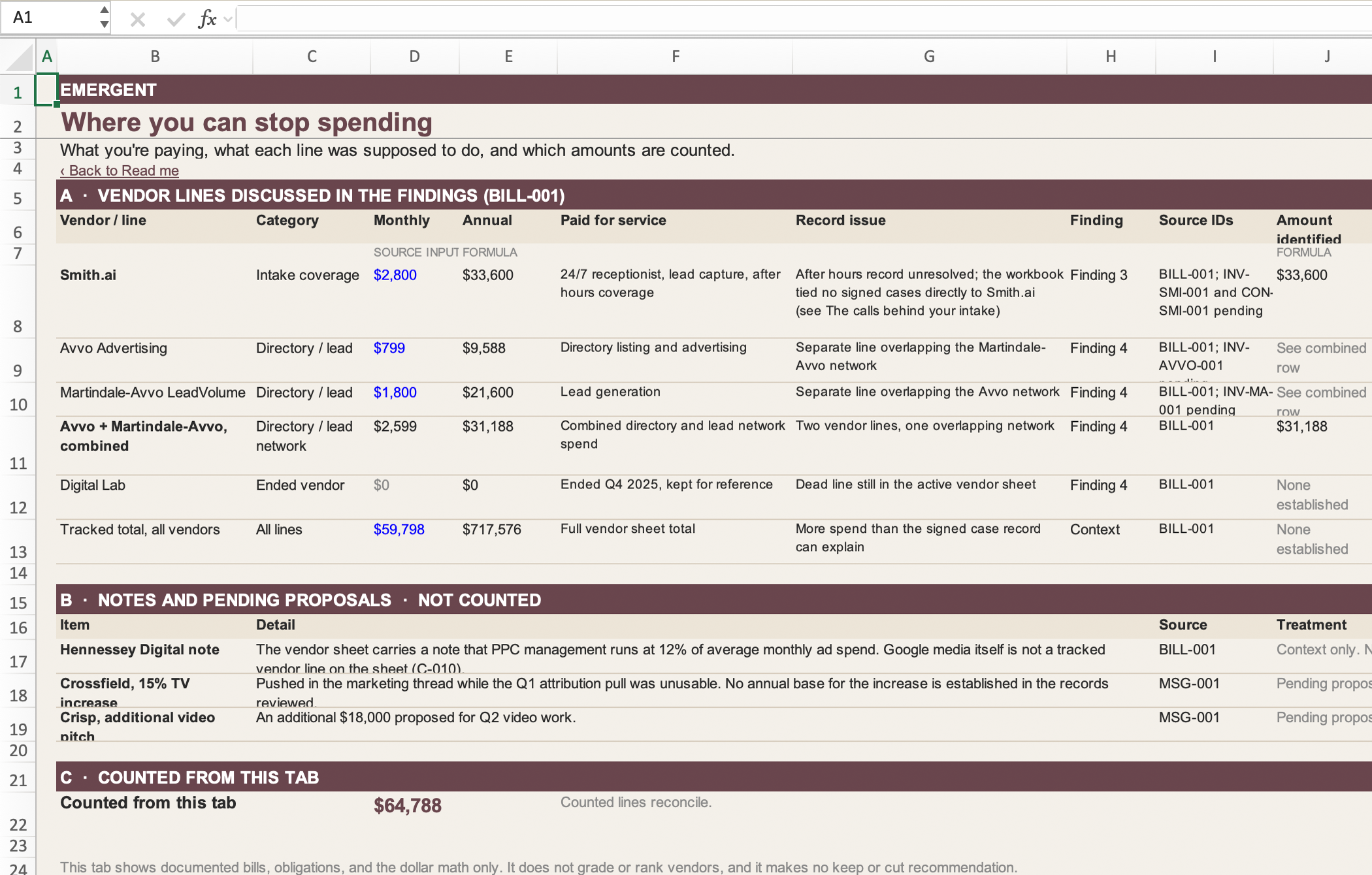Click section A 'VENDOR LINES DISCUSSED' header
1372x875 pixels.
(x=312, y=195)
